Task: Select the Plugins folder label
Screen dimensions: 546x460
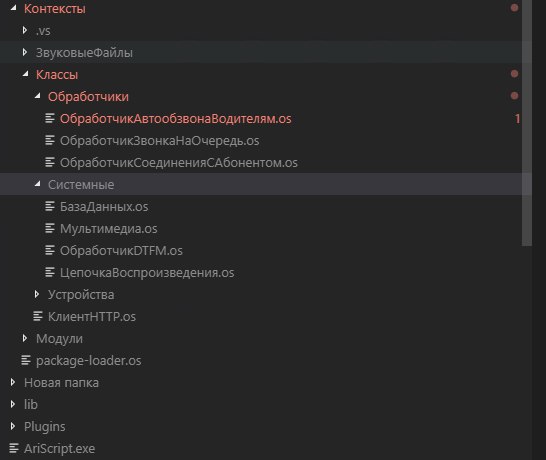Action: point(45,427)
